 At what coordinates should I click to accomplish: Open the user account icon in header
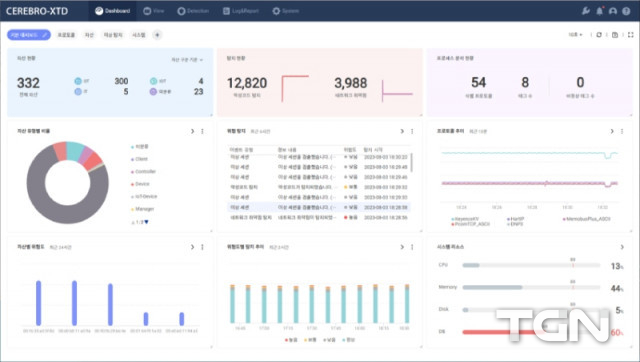tap(613, 11)
